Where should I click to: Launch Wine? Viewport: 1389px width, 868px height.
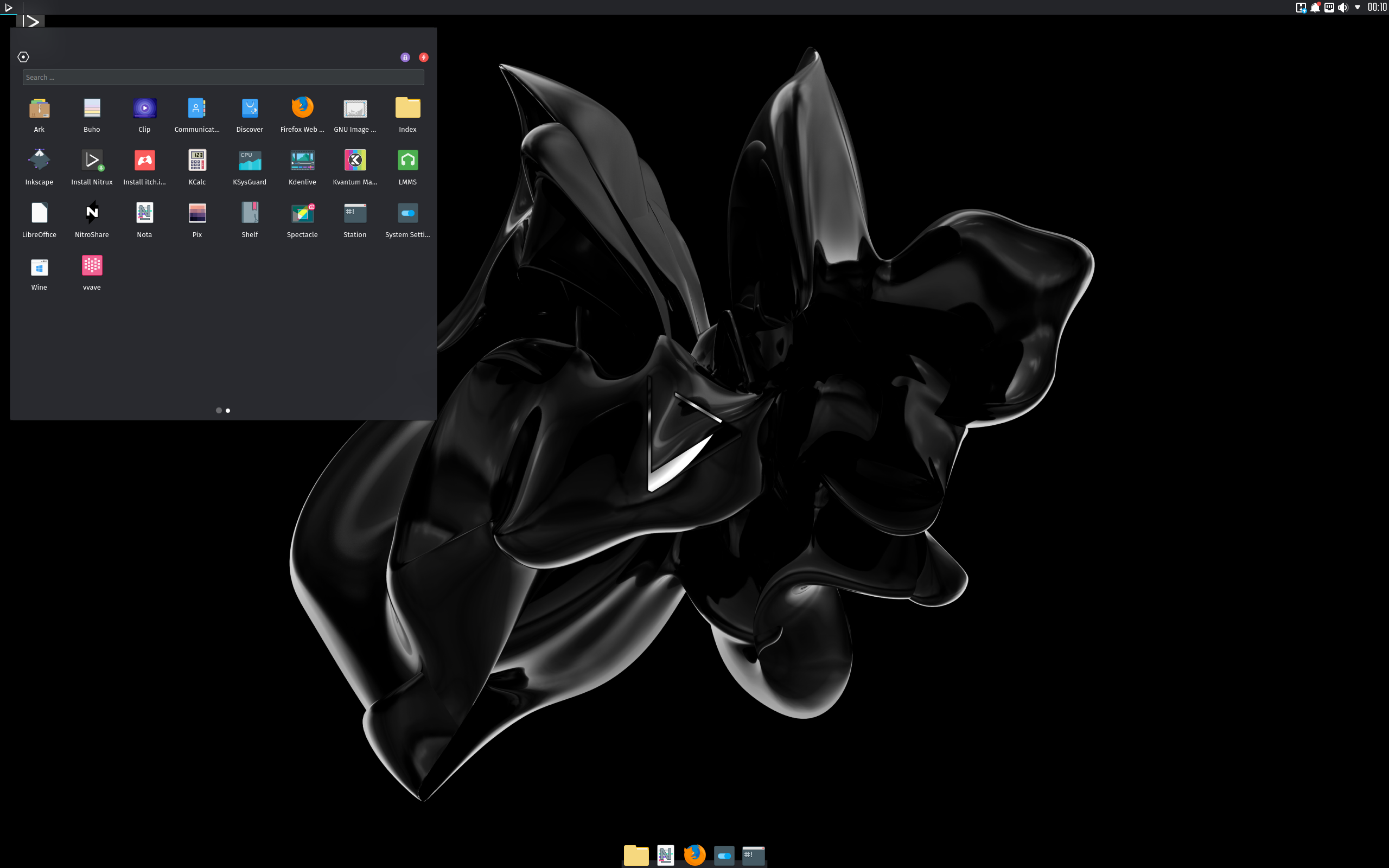click(x=39, y=273)
